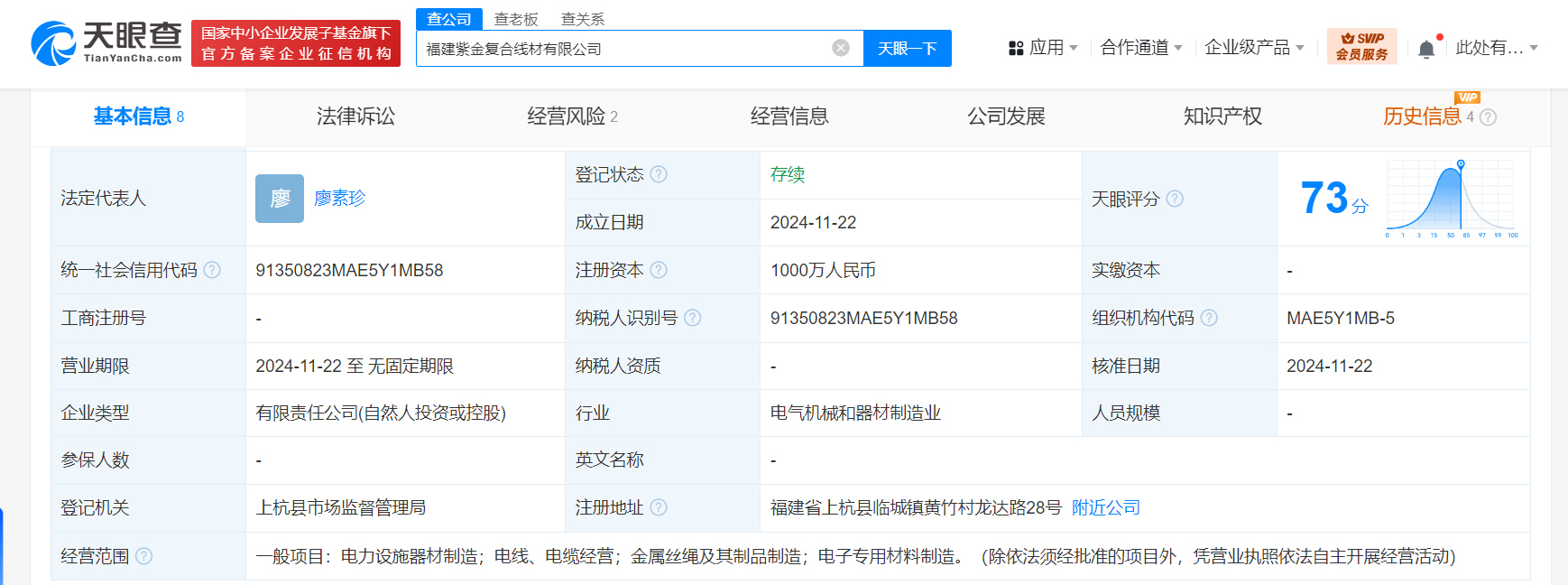Click the 天眼一下 search button
Image resolution: width=1568 pixels, height=585 pixels.
coord(907,49)
